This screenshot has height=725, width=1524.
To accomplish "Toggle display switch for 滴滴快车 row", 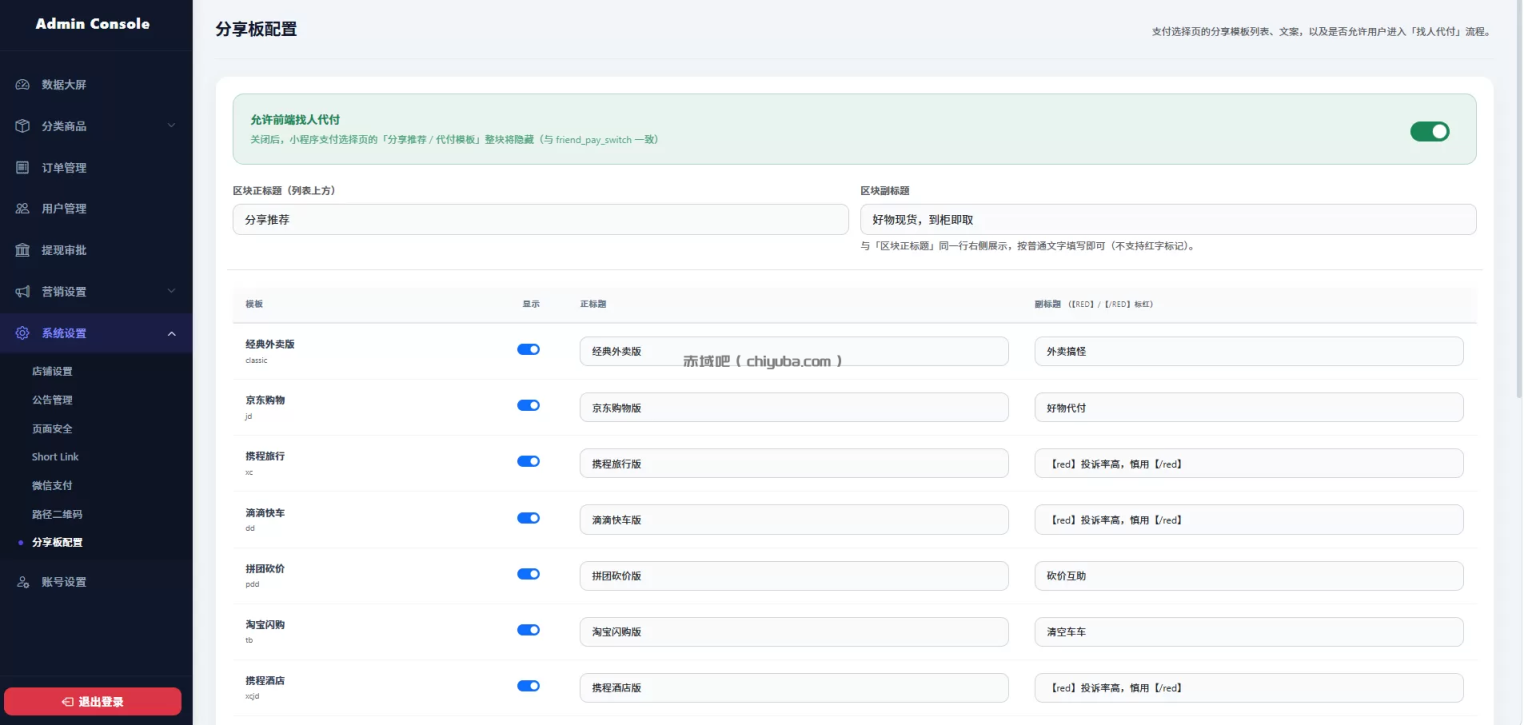I will (x=528, y=518).
